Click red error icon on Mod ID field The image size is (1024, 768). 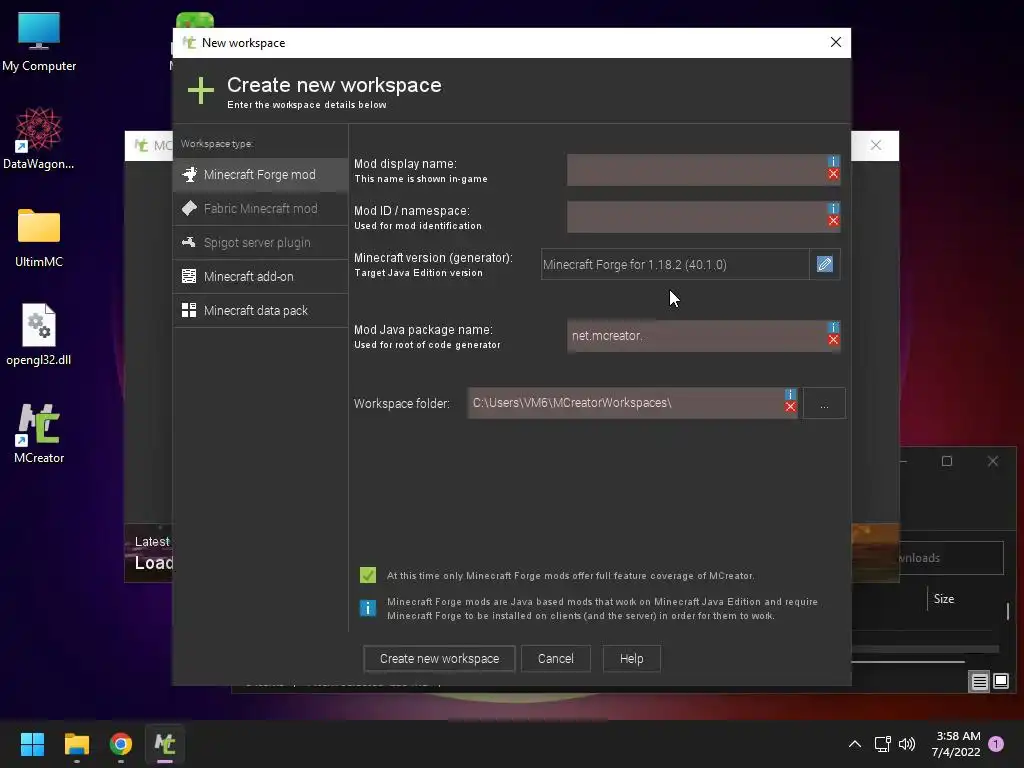833,221
